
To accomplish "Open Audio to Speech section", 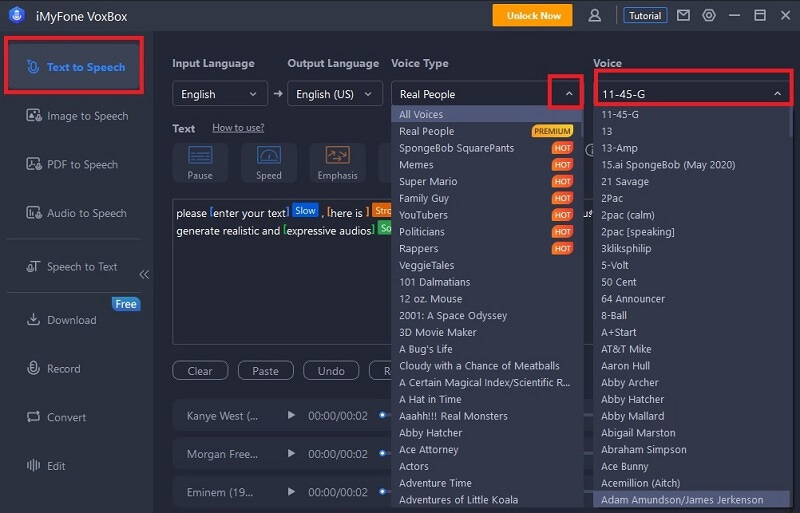I will click(x=76, y=213).
